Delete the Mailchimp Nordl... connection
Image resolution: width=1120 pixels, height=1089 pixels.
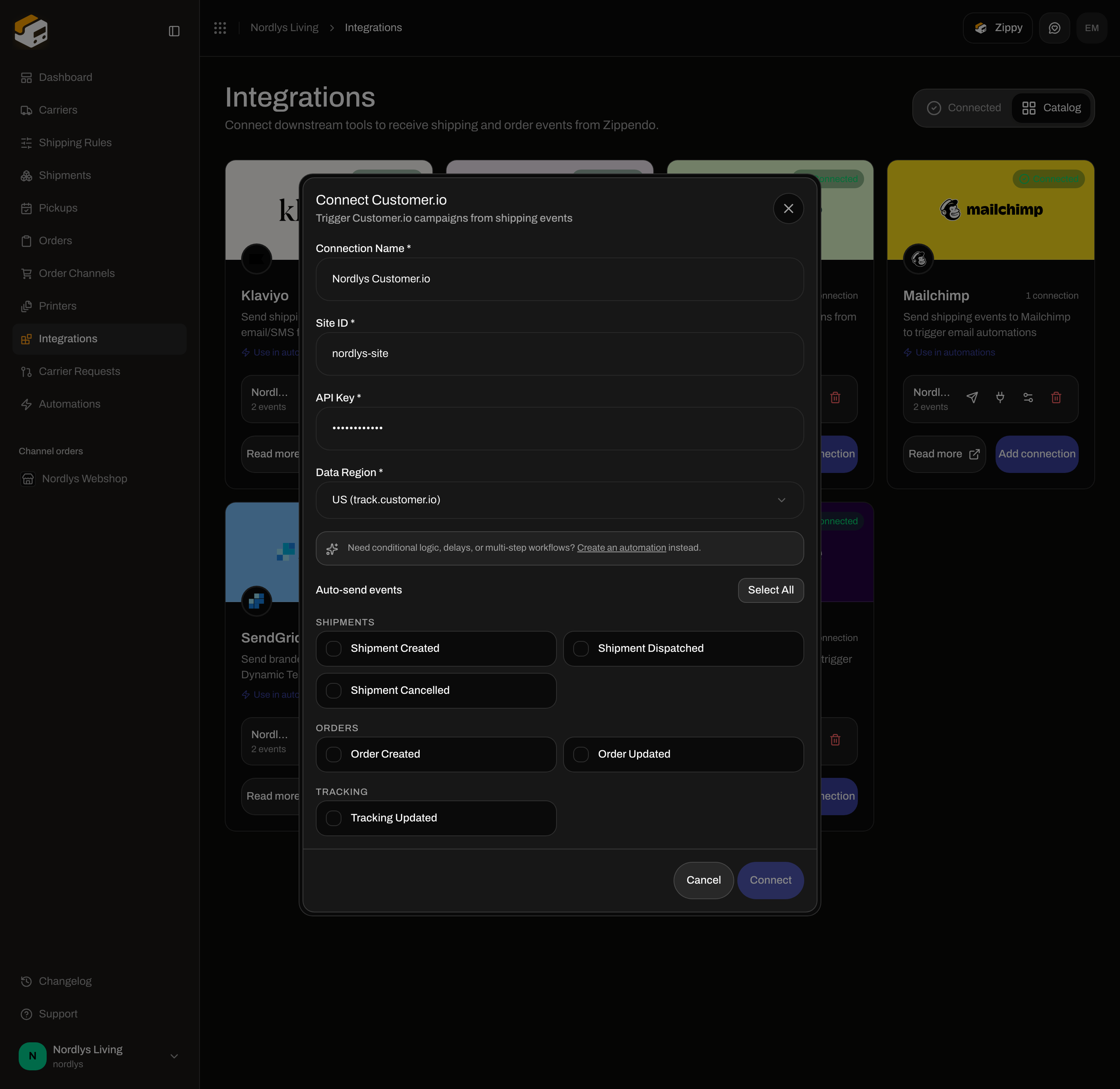(1056, 397)
